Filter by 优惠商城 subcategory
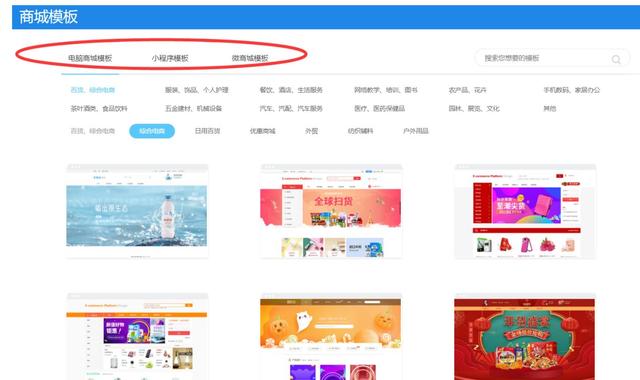 pyautogui.click(x=262, y=131)
